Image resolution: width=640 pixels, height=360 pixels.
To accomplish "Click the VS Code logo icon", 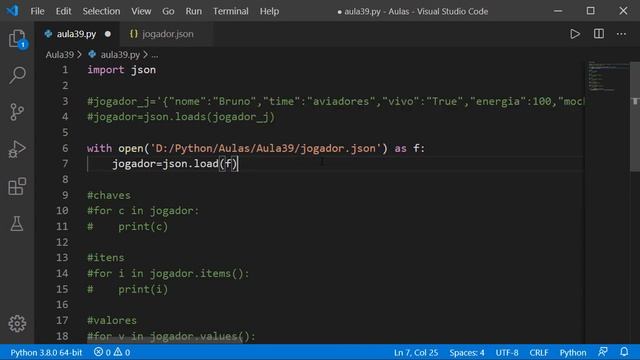I will pos(12,11).
